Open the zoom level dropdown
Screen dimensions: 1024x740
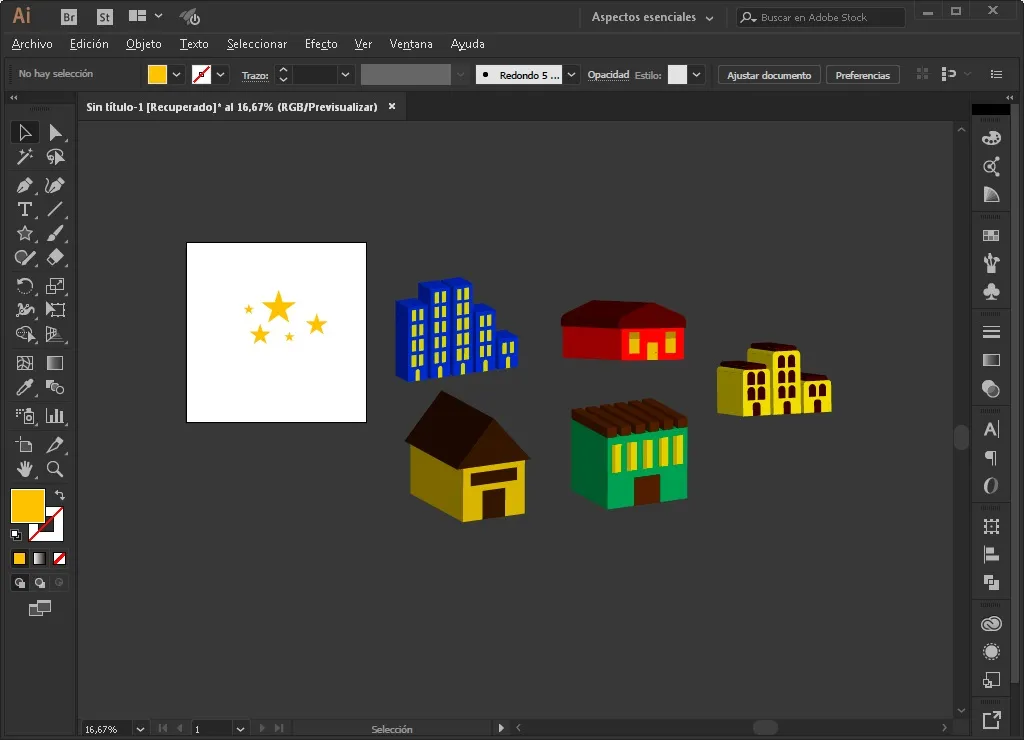coord(140,729)
